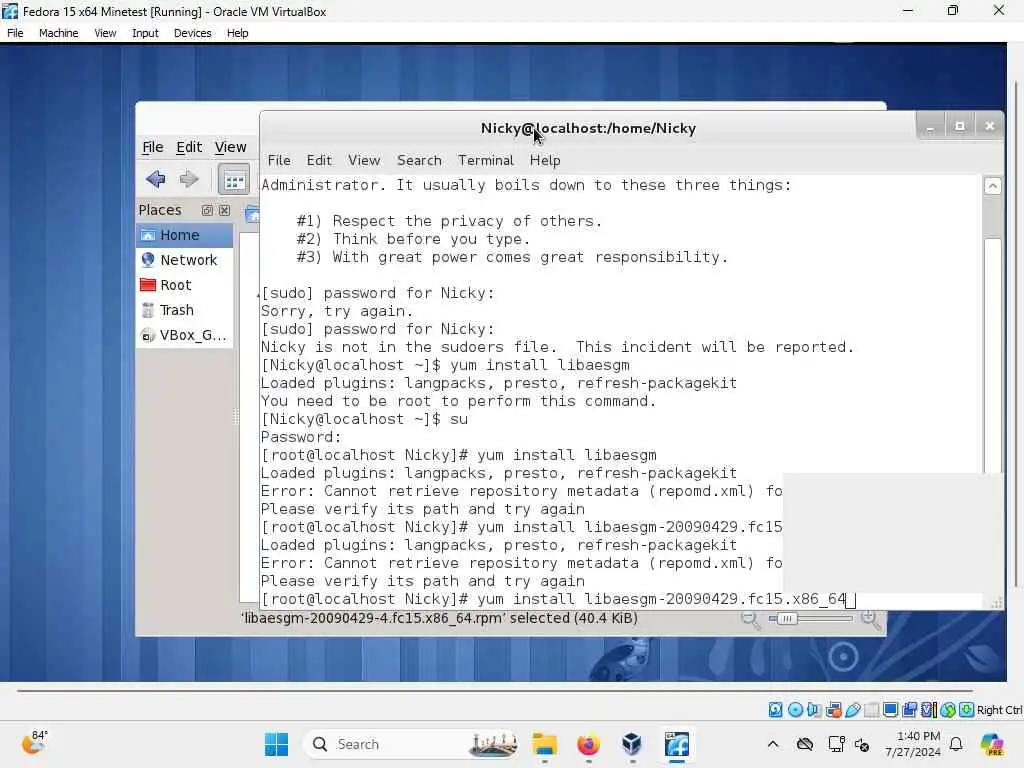Click the terminal scrollbar up arrow
This screenshot has height=768, width=1024.
(993, 186)
